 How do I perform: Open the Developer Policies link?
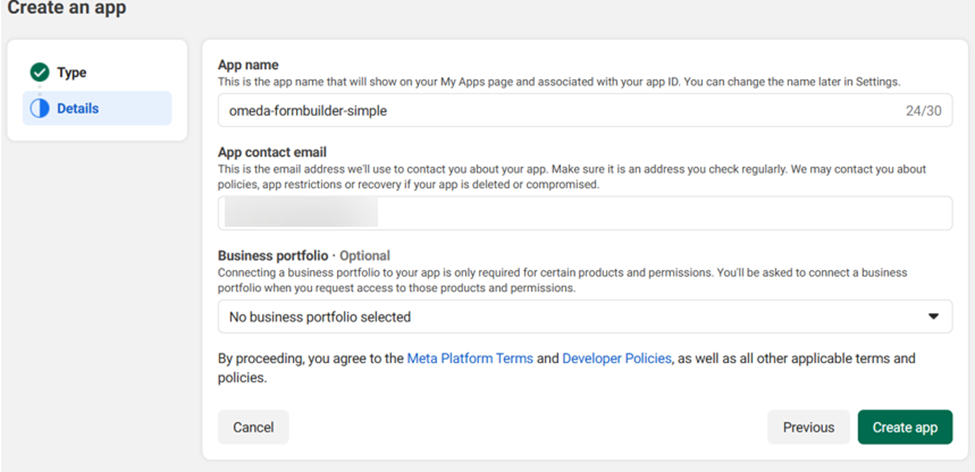point(616,358)
